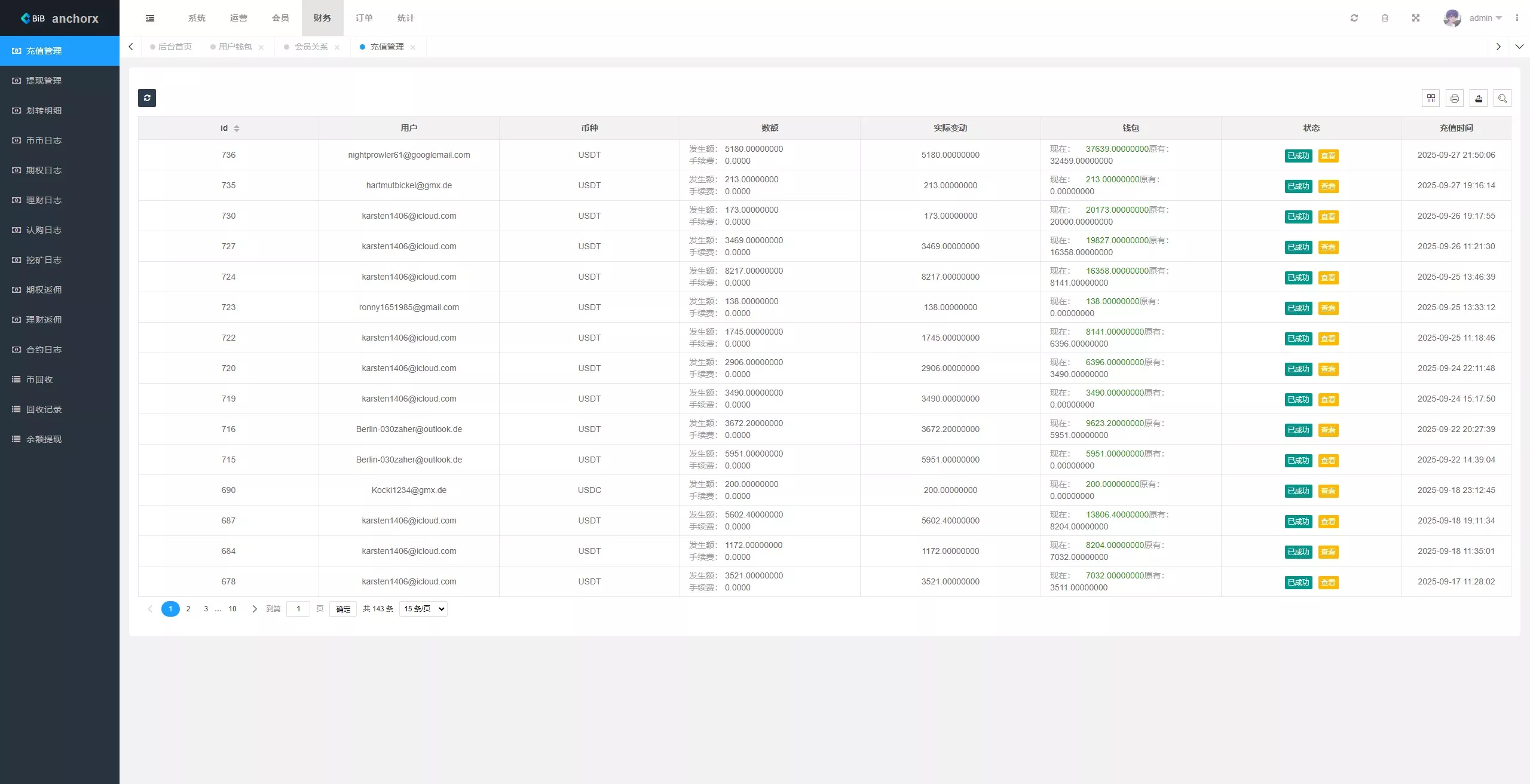Open the column filter grid icon

click(x=1431, y=99)
